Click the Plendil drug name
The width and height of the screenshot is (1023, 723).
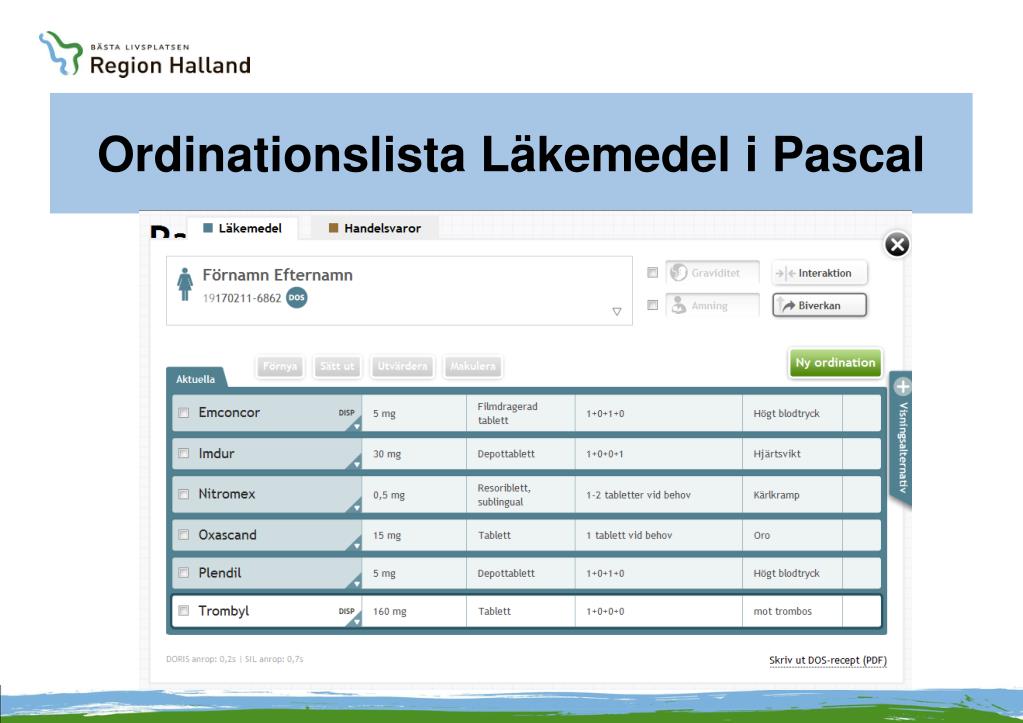point(220,572)
